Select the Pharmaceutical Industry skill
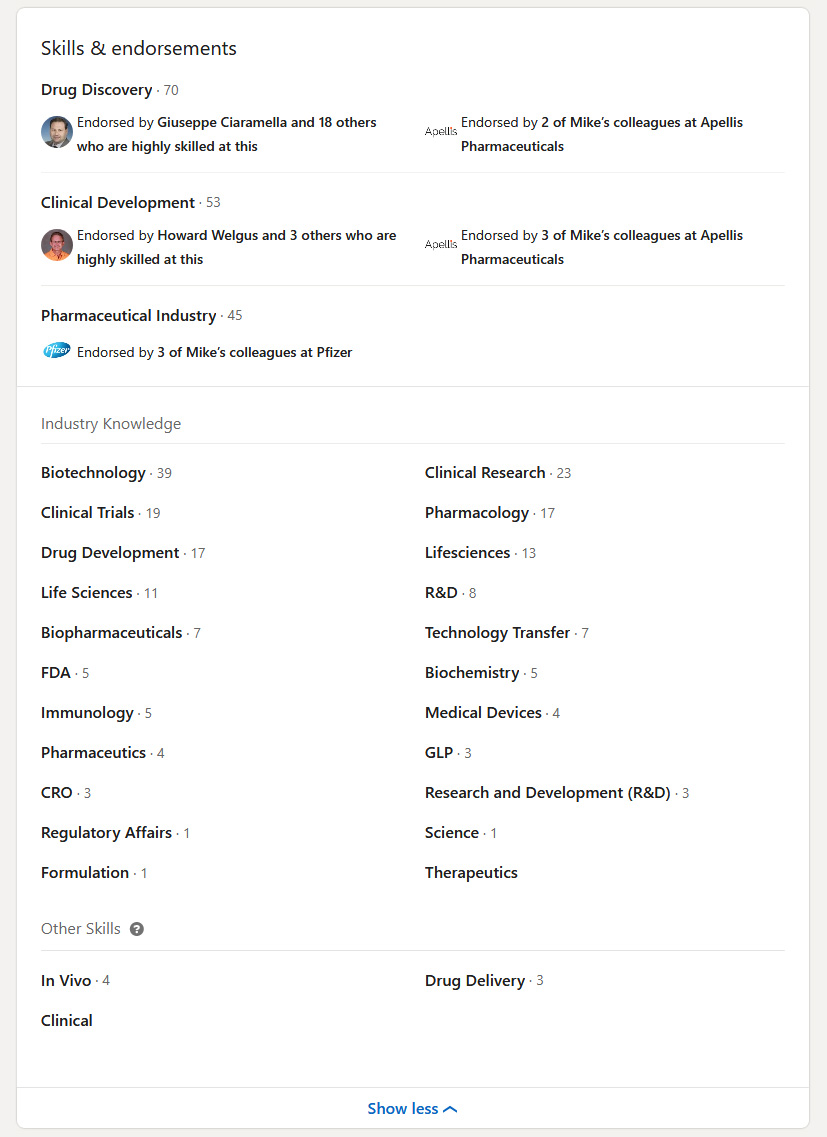The width and height of the screenshot is (827, 1137). (x=128, y=315)
